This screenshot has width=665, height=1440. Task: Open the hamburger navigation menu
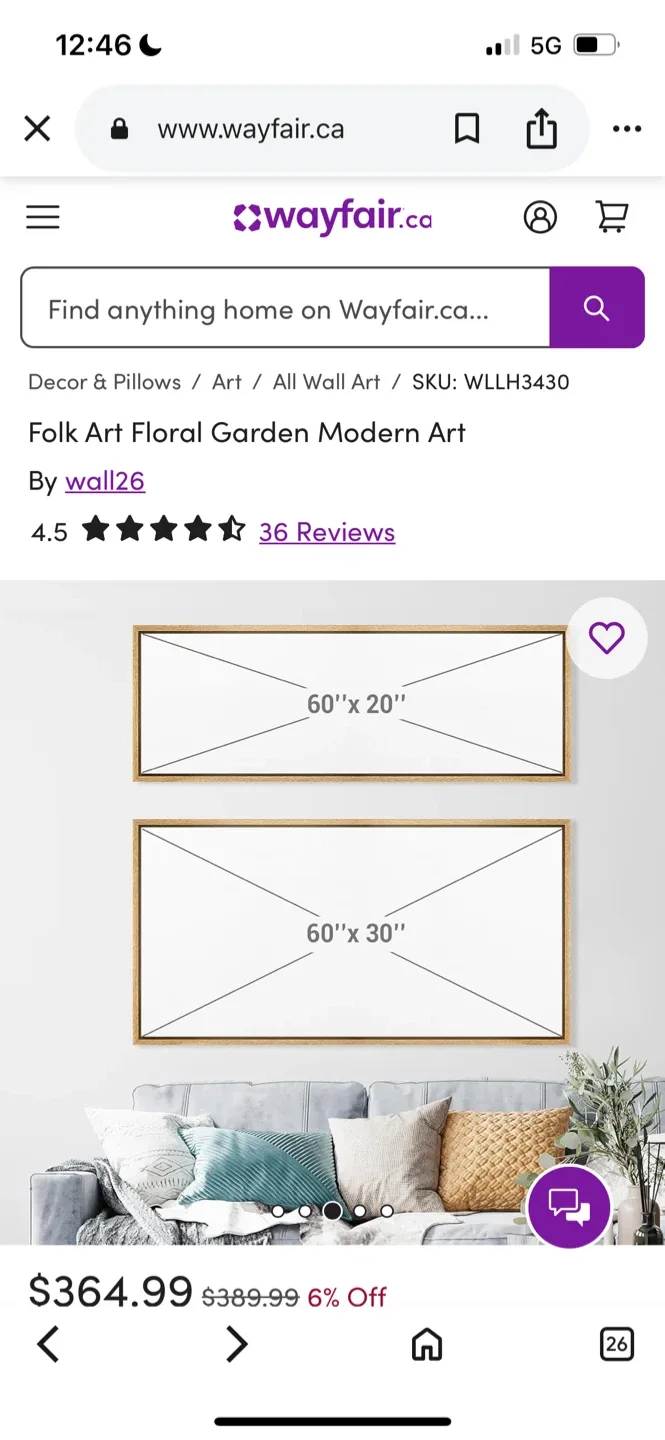[42, 217]
